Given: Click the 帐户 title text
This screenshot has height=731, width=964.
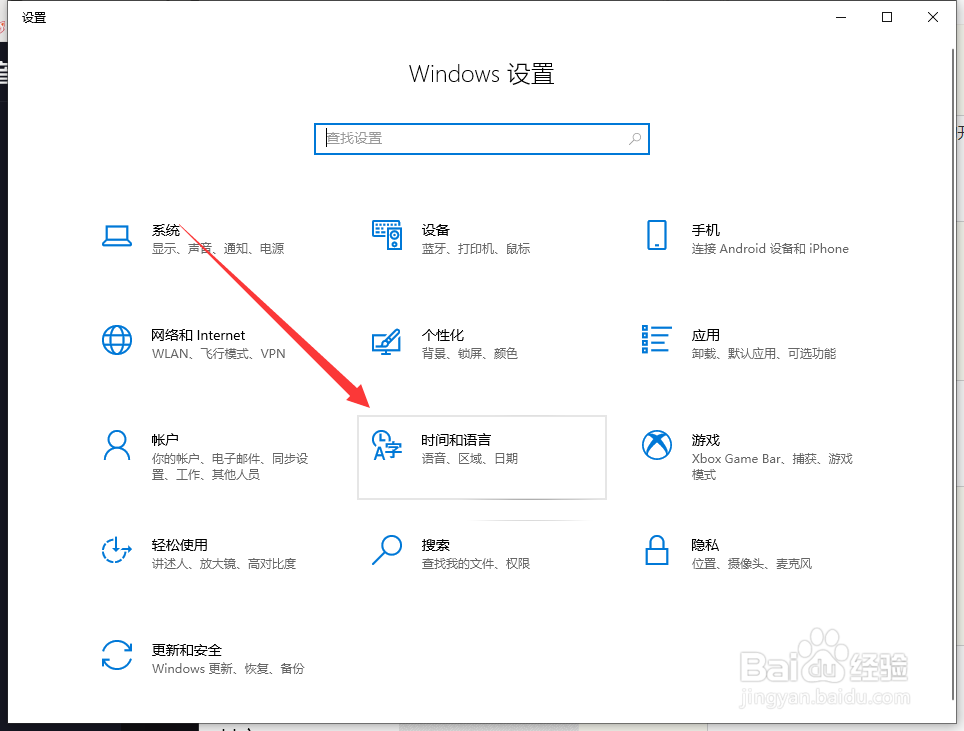Looking at the screenshot, I should pyautogui.click(x=165, y=440).
